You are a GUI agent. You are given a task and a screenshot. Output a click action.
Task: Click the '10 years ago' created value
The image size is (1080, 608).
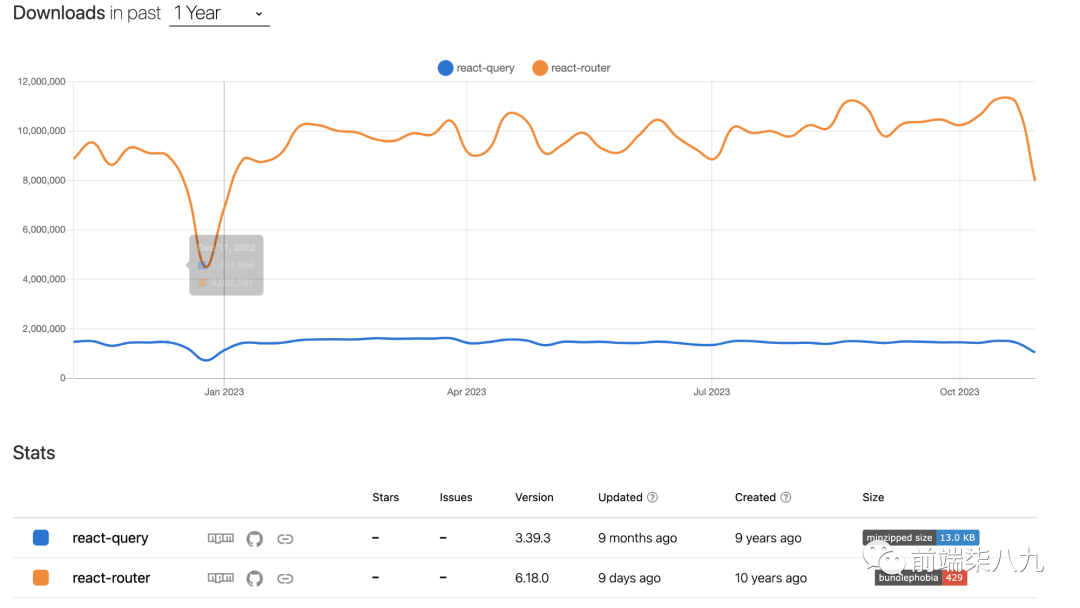click(x=771, y=578)
